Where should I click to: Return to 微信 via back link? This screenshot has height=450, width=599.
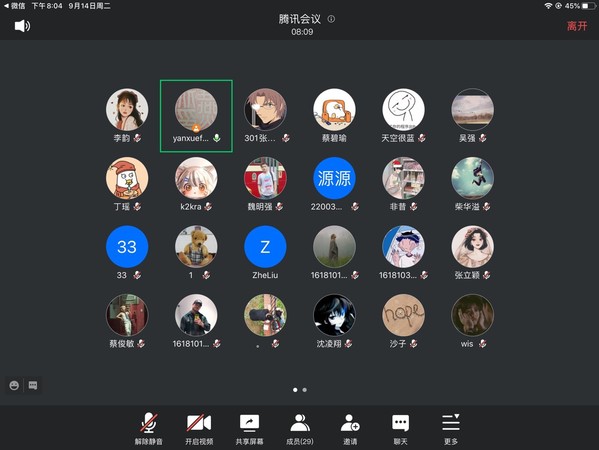[15, 6]
